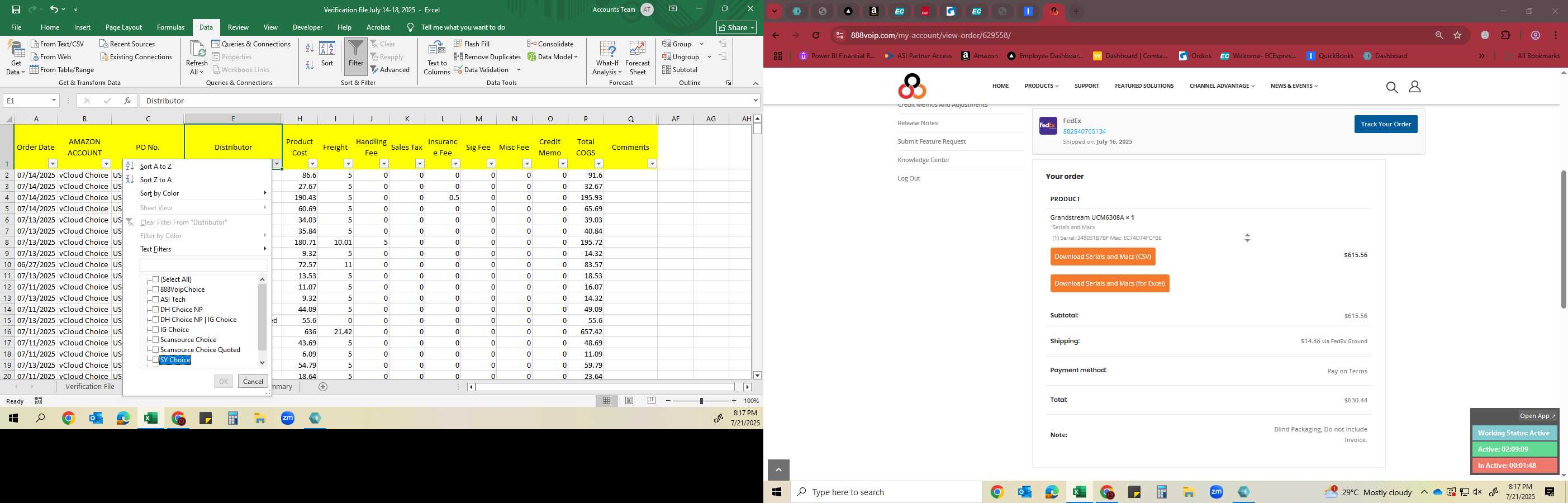Switch to the Verification File sheet tab
Image resolution: width=1568 pixels, height=503 pixels.
(x=90, y=387)
